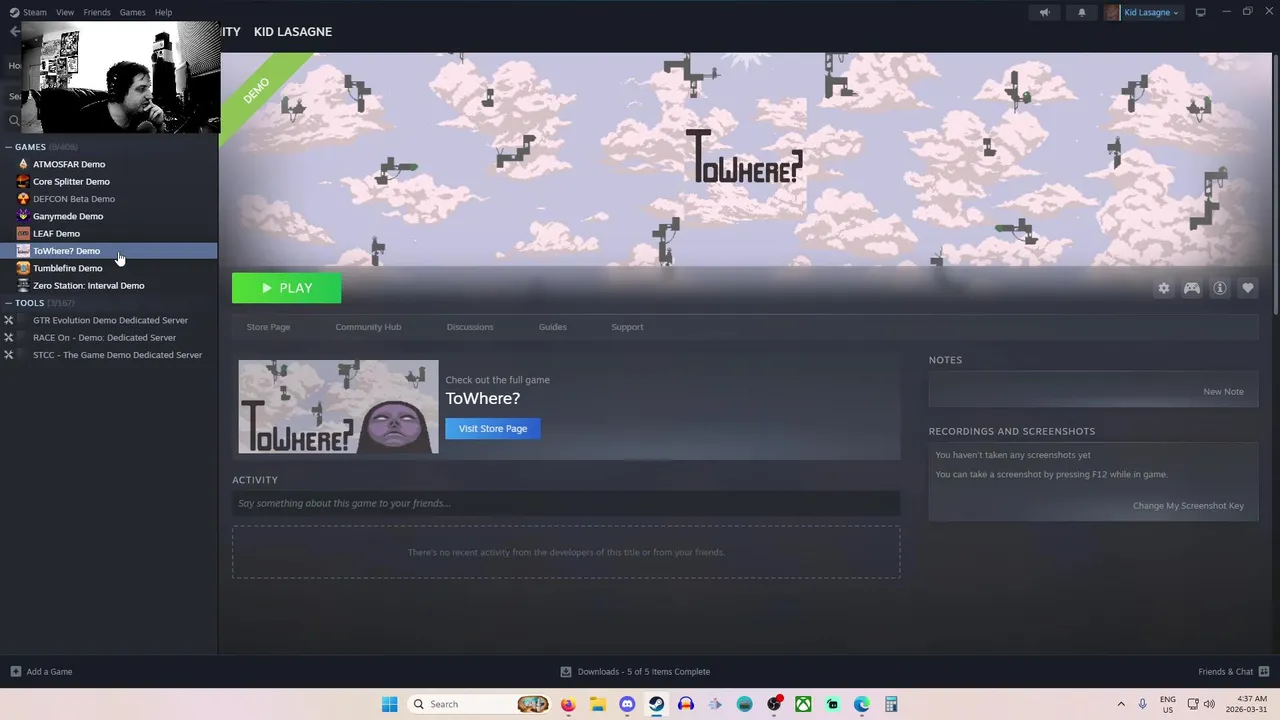This screenshot has height=720, width=1280.
Task: Switch to Big Picture mode icon
Action: click(x=1200, y=12)
